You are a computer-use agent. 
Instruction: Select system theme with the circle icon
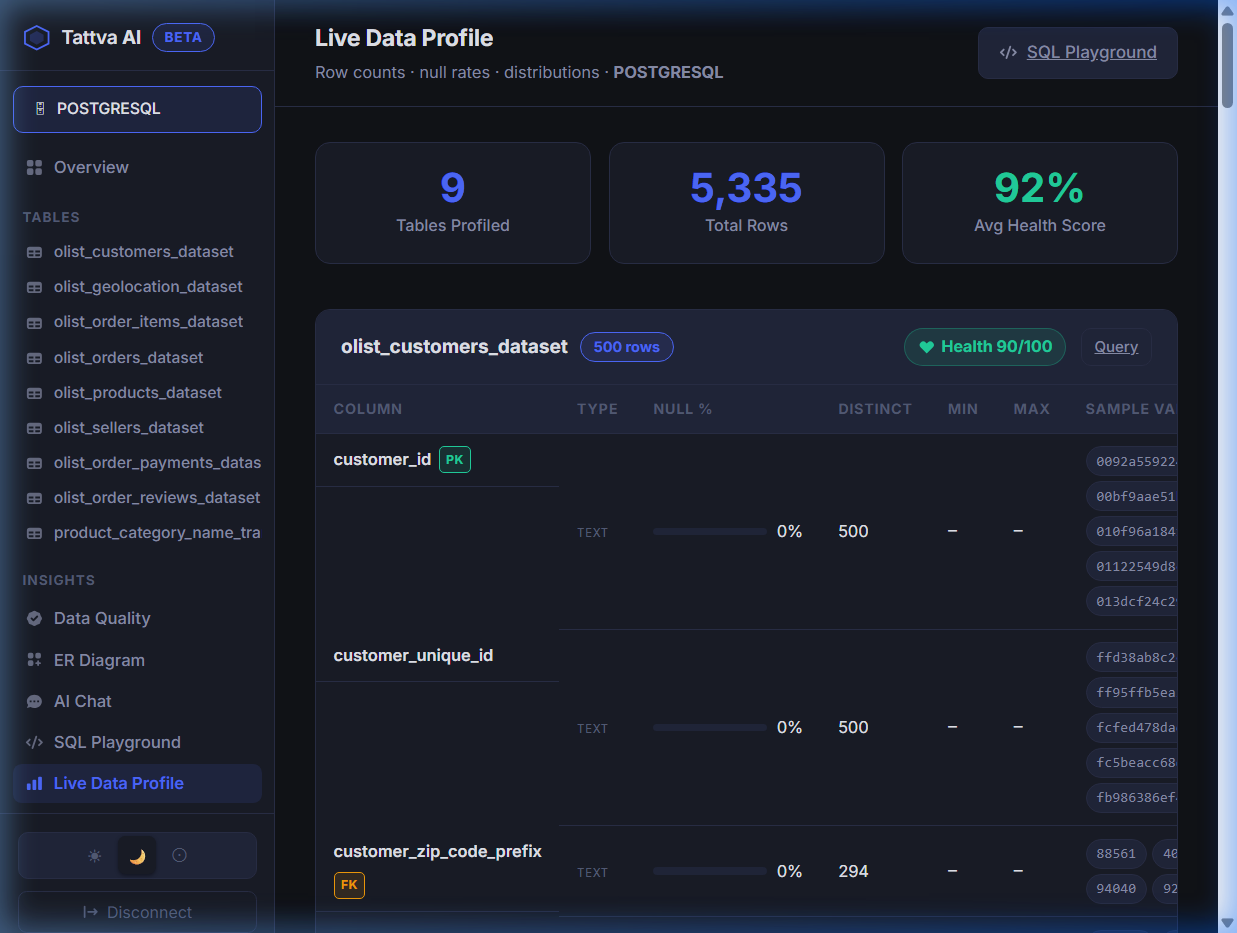click(180, 855)
